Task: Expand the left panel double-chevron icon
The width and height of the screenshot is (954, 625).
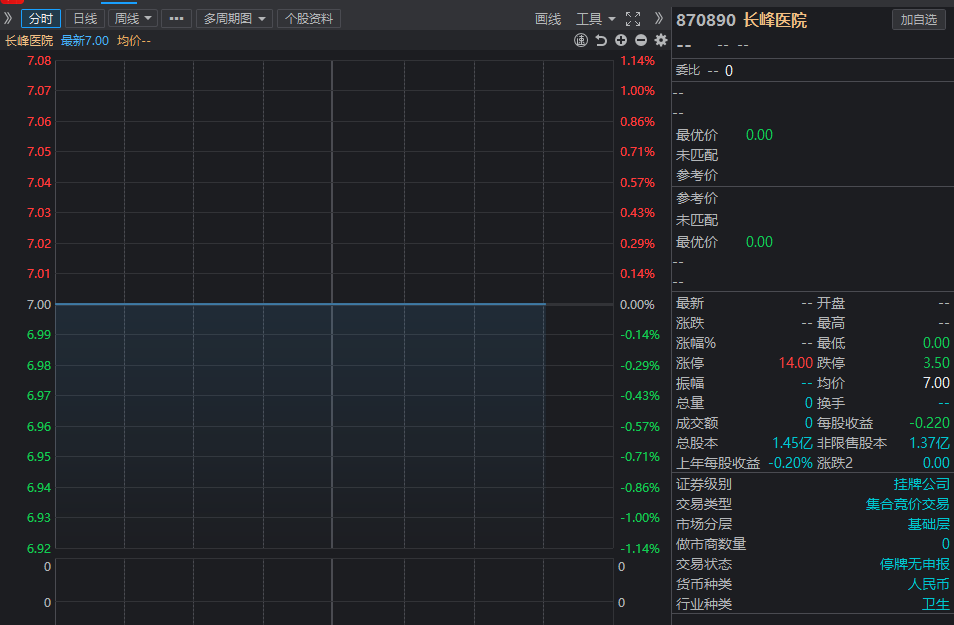Action: coord(9,19)
